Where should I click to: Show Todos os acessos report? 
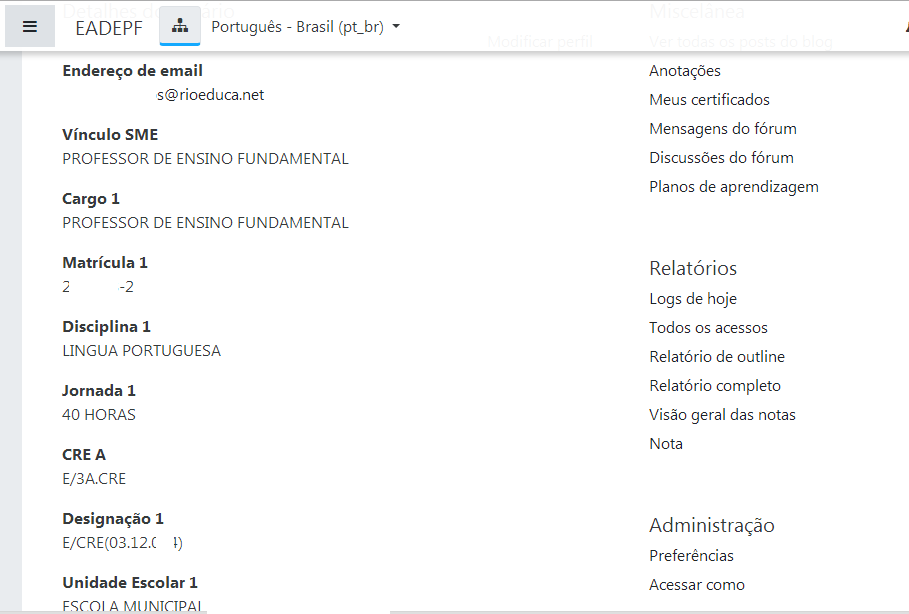[x=708, y=328]
